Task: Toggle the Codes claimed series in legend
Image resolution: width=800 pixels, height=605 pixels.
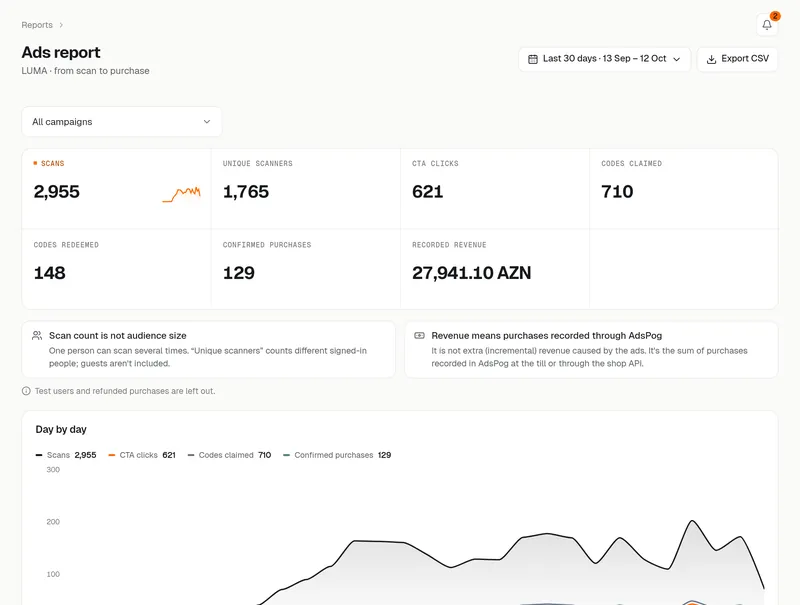Action: (229, 455)
